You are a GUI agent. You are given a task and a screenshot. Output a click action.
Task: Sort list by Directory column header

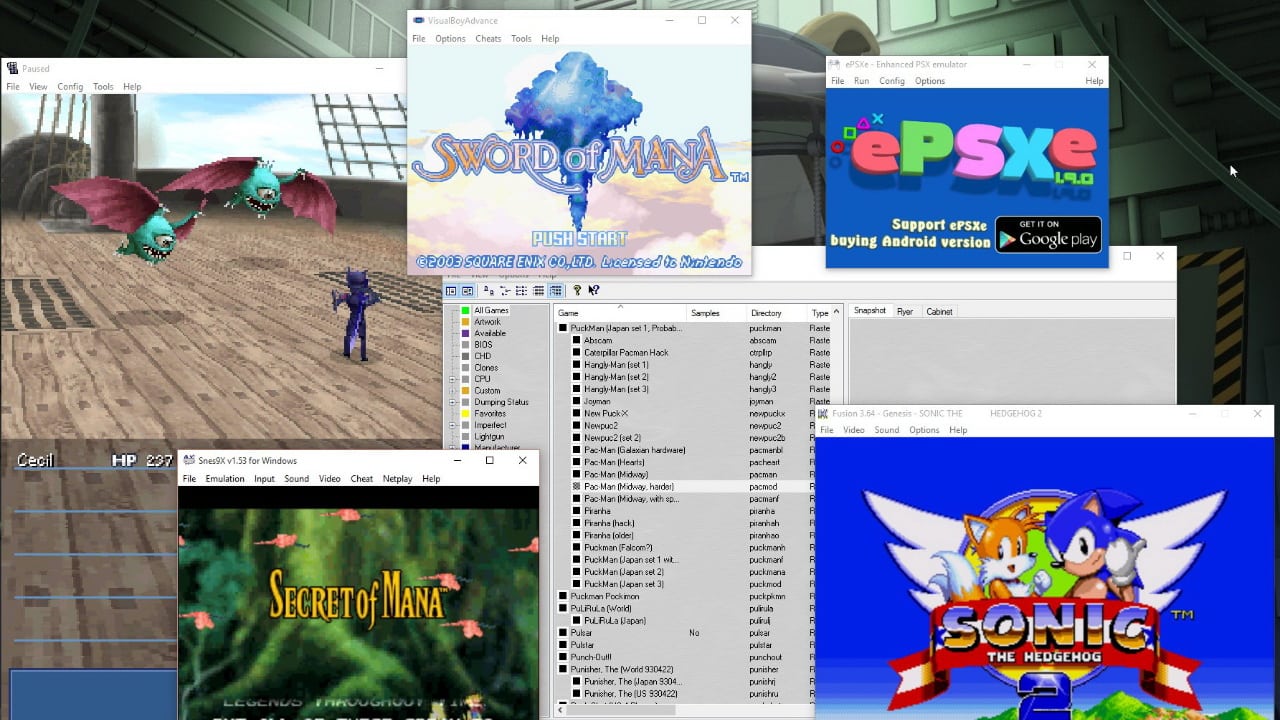point(766,313)
